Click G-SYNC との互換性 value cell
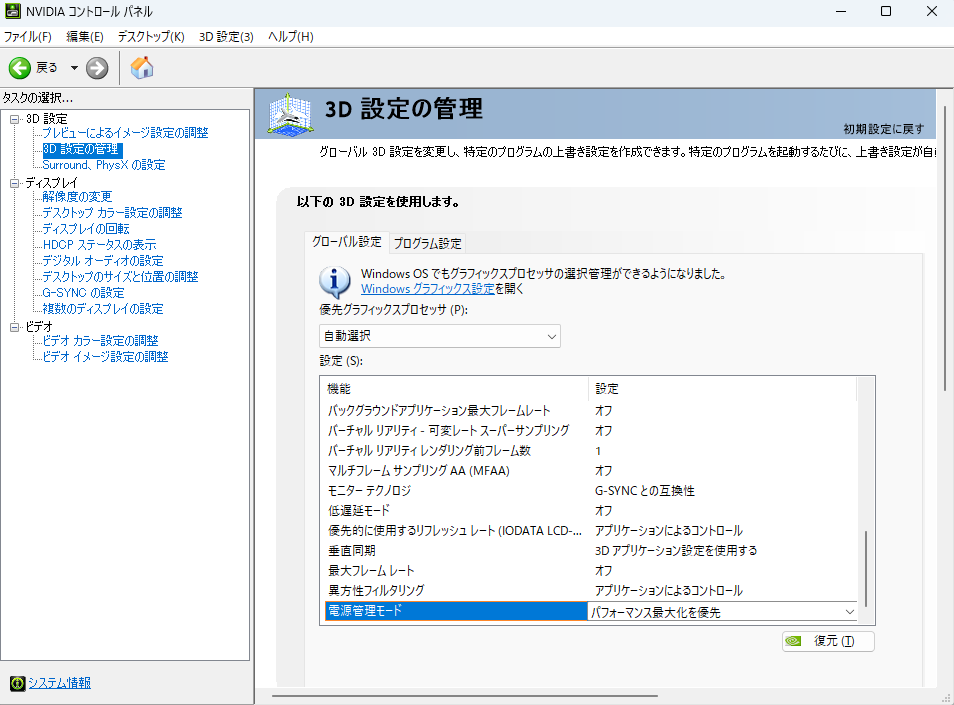The height and width of the screenshot is (705, 954). [x=645, y=491]
